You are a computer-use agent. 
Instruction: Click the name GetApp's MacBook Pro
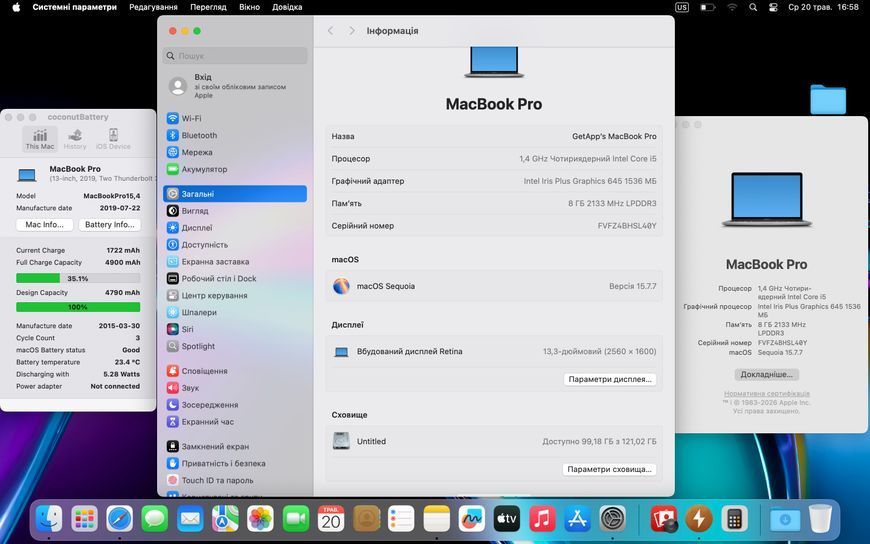pos(614,136)
